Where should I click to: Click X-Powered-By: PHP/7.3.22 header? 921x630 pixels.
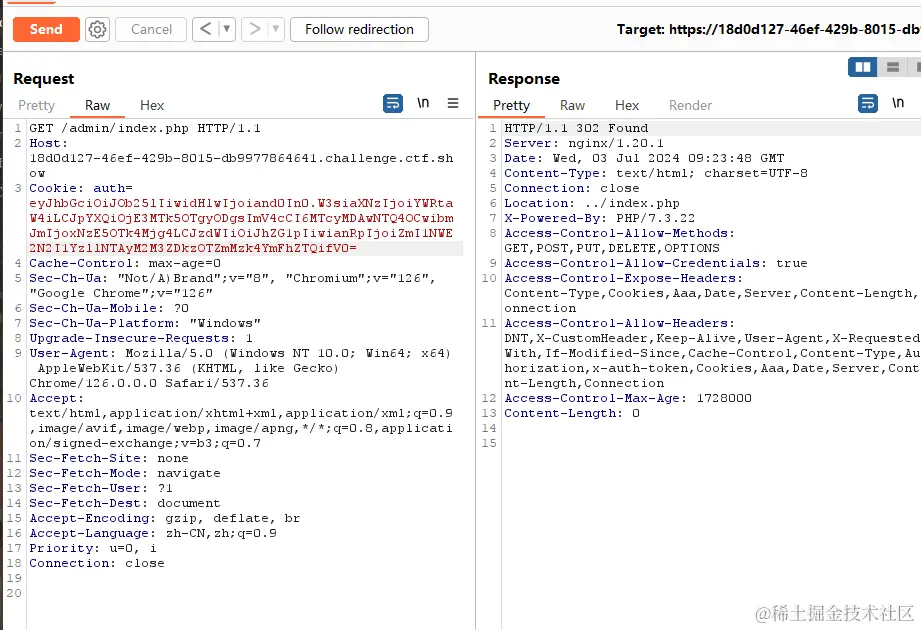(x=600, y=218)
